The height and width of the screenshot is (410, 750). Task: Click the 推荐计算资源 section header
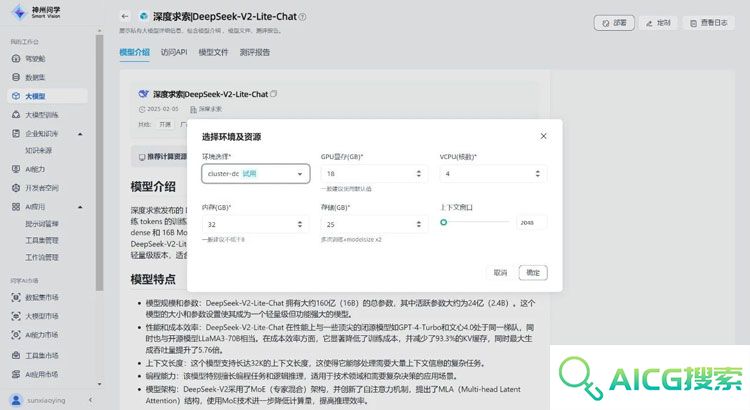point(163,156)
